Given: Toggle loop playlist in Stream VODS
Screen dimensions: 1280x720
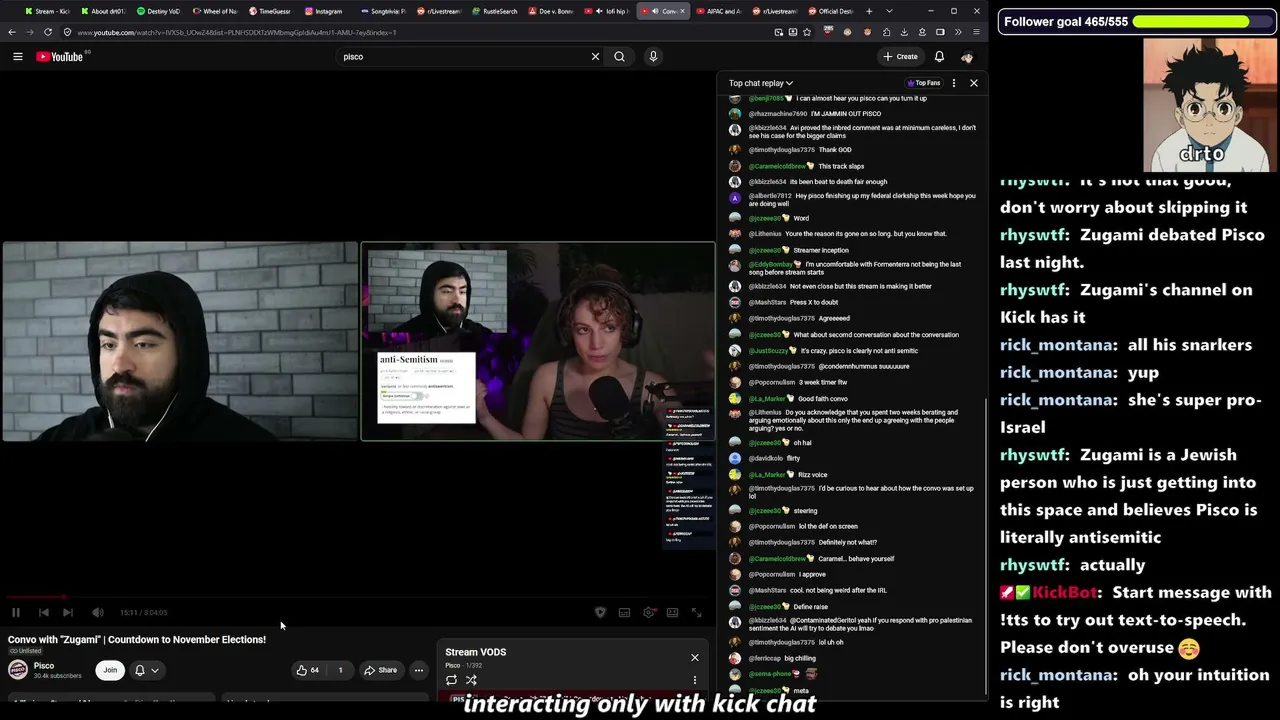Looking at the screenshot, I should [x=451, y=680].
